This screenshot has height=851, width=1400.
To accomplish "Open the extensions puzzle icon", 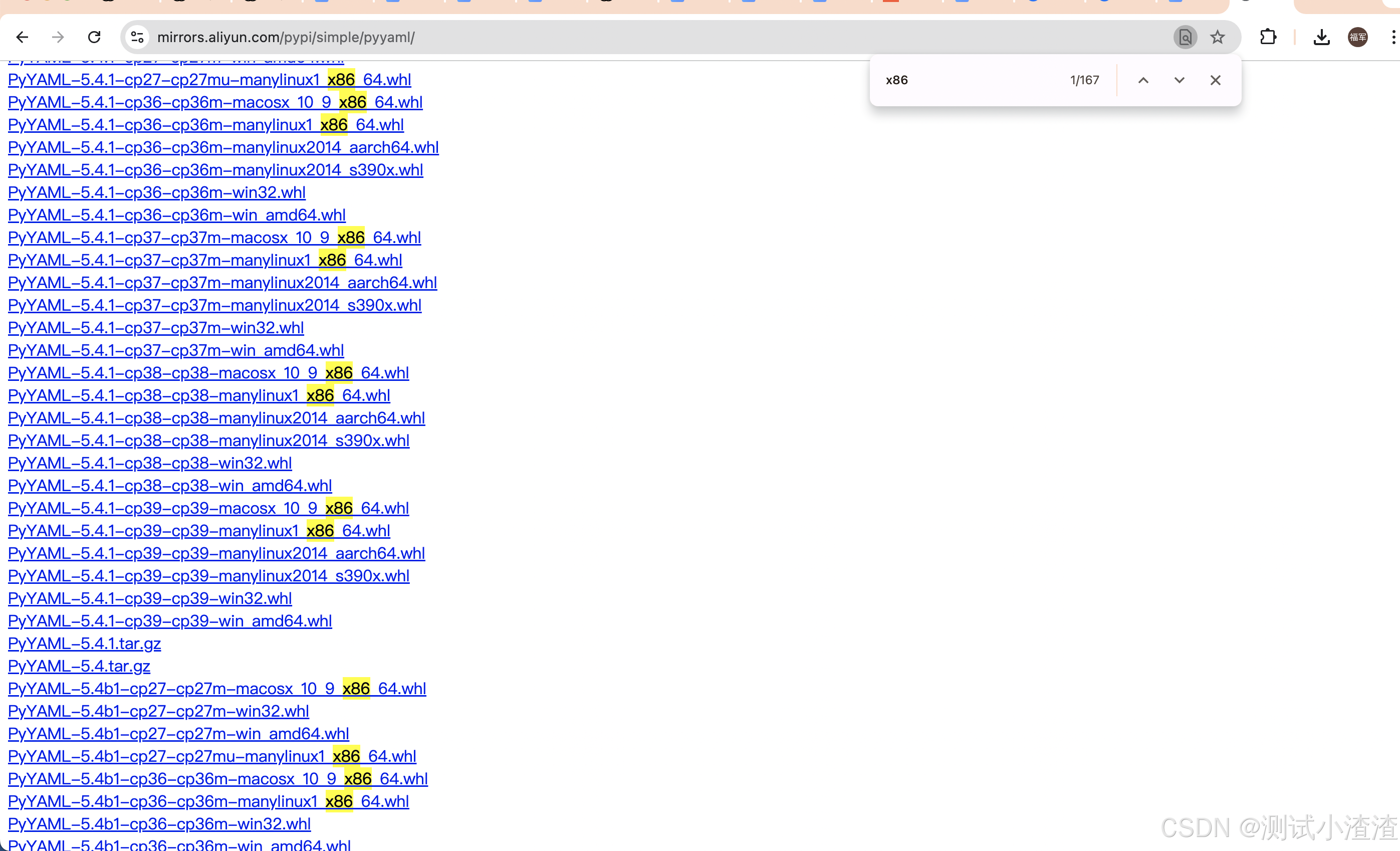I will [1268, 38].
